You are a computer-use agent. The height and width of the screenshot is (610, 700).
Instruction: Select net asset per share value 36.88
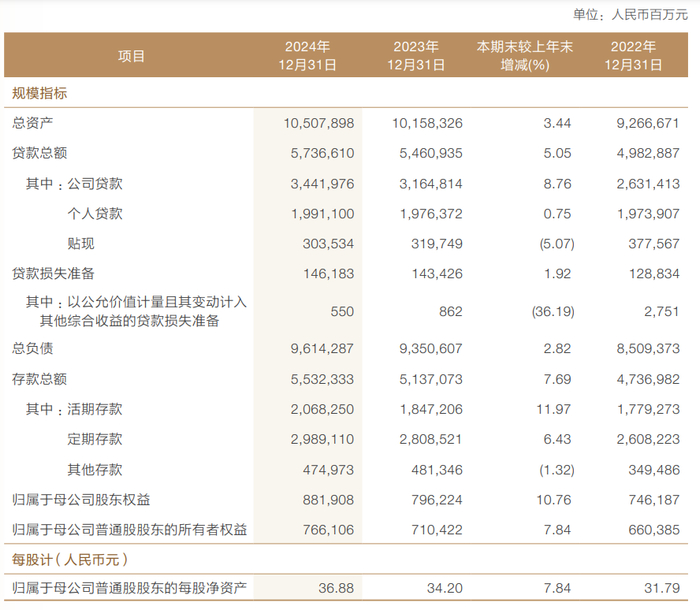click(x=336, y=588)
